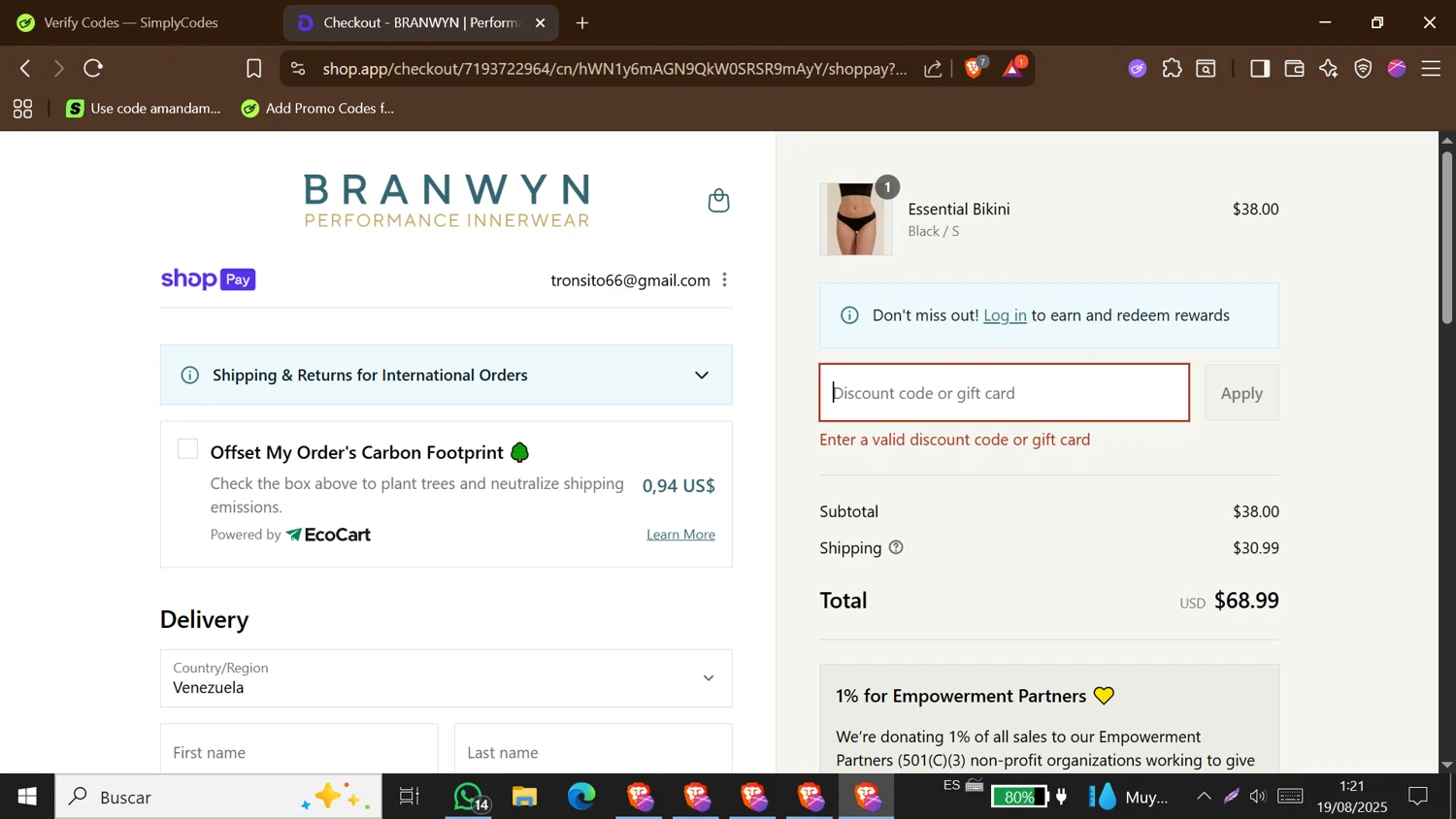Open account options three-dot menu
The height and width of the screenshot is (819, 1456).
point(724,279)
